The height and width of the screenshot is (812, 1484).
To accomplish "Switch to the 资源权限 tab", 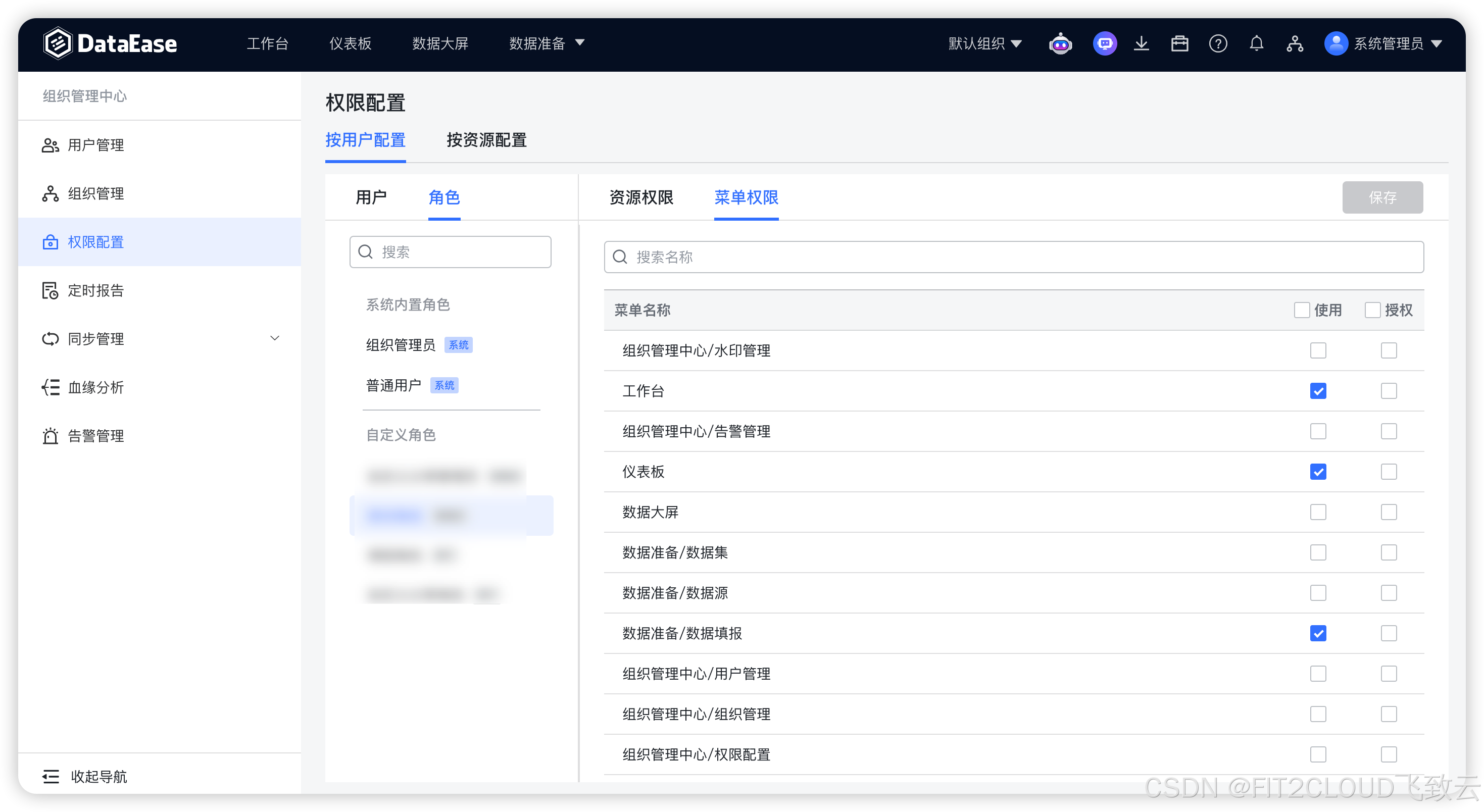I will (641, 197).
